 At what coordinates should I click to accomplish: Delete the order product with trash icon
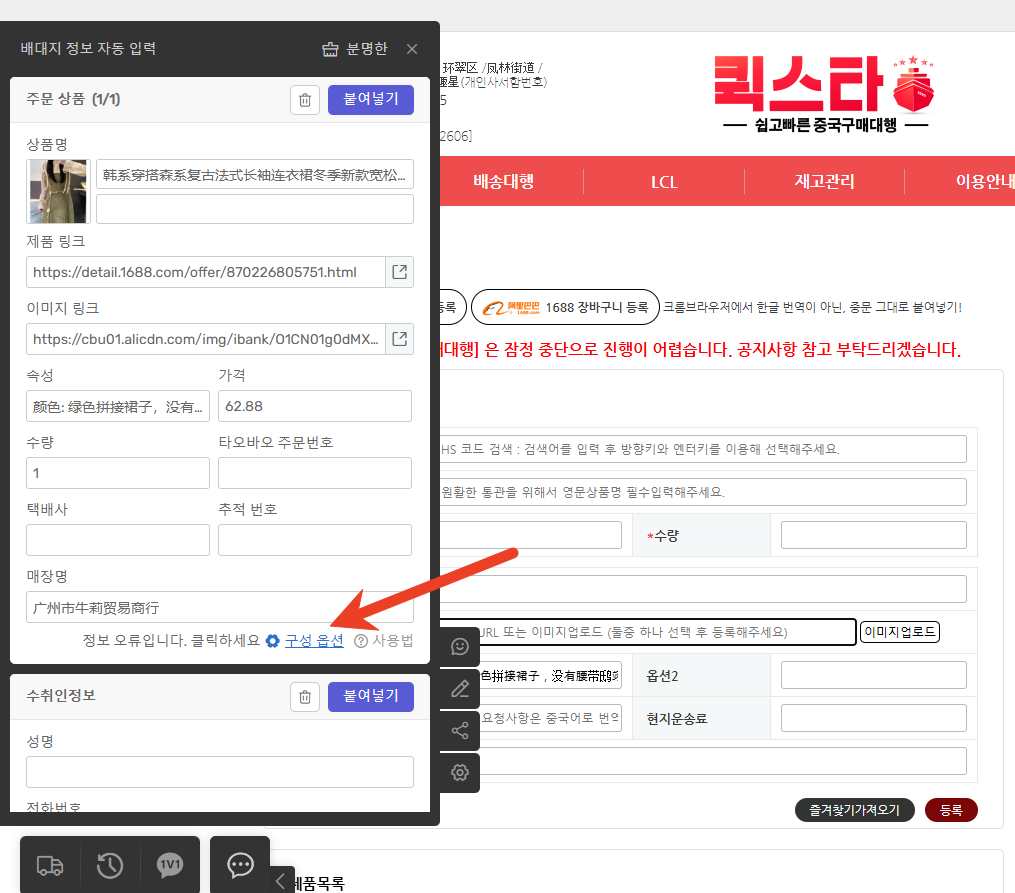point(305,100)
